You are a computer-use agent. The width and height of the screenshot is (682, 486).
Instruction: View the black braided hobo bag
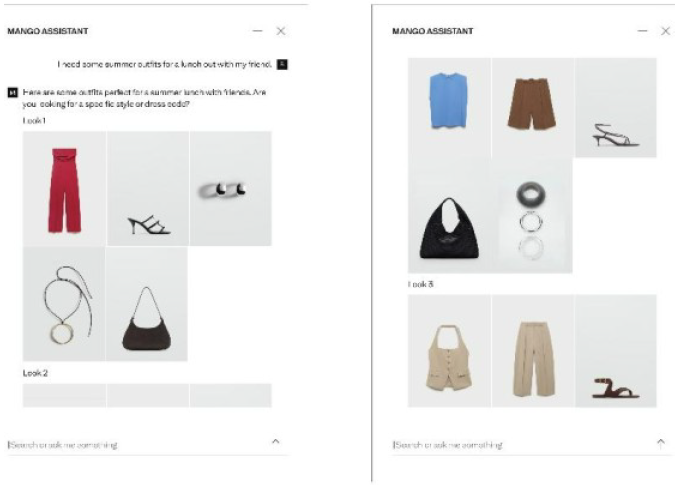(449, 215)
